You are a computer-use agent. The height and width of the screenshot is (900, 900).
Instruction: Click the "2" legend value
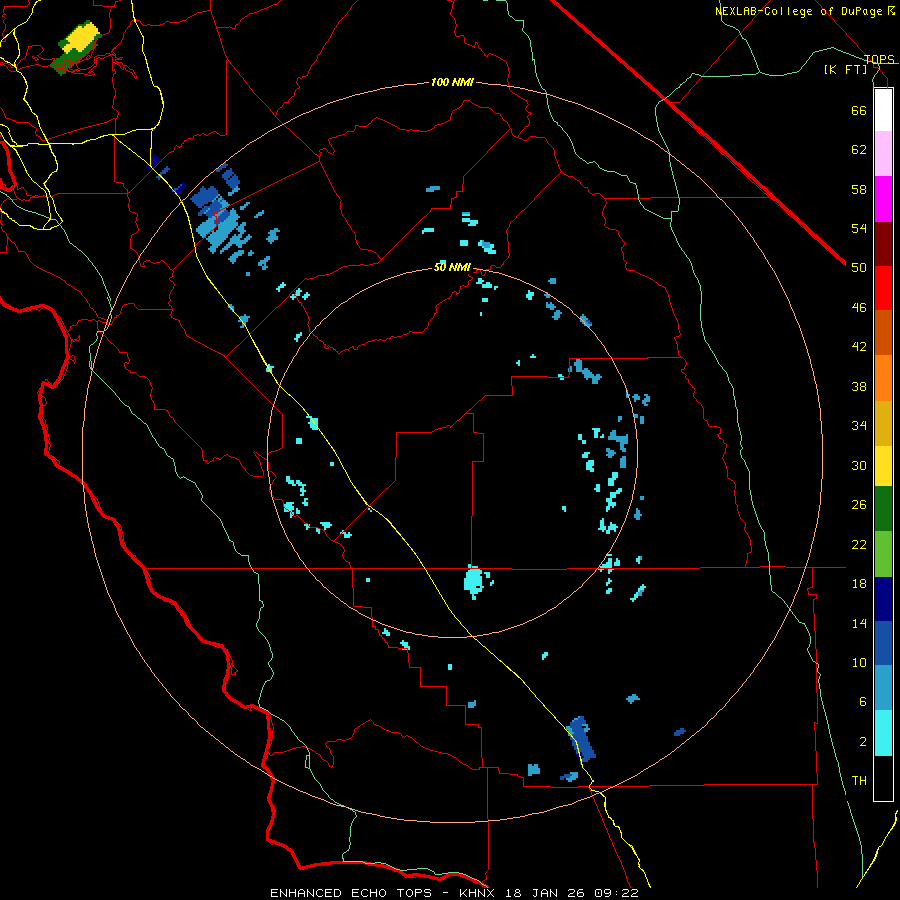pyautogui.click(x=862, y=742)
